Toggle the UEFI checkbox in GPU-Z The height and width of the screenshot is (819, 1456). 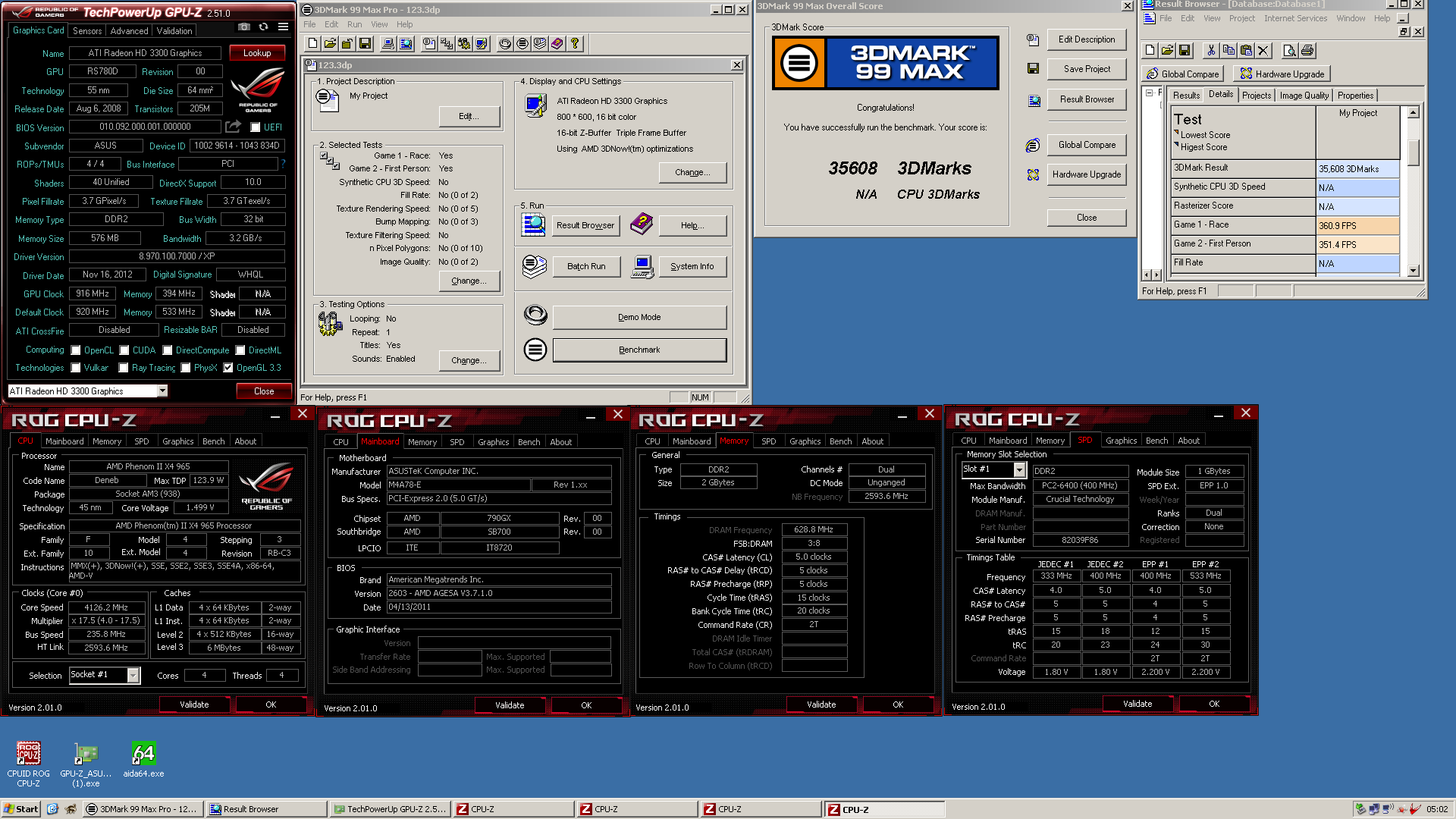coord(256,127)
